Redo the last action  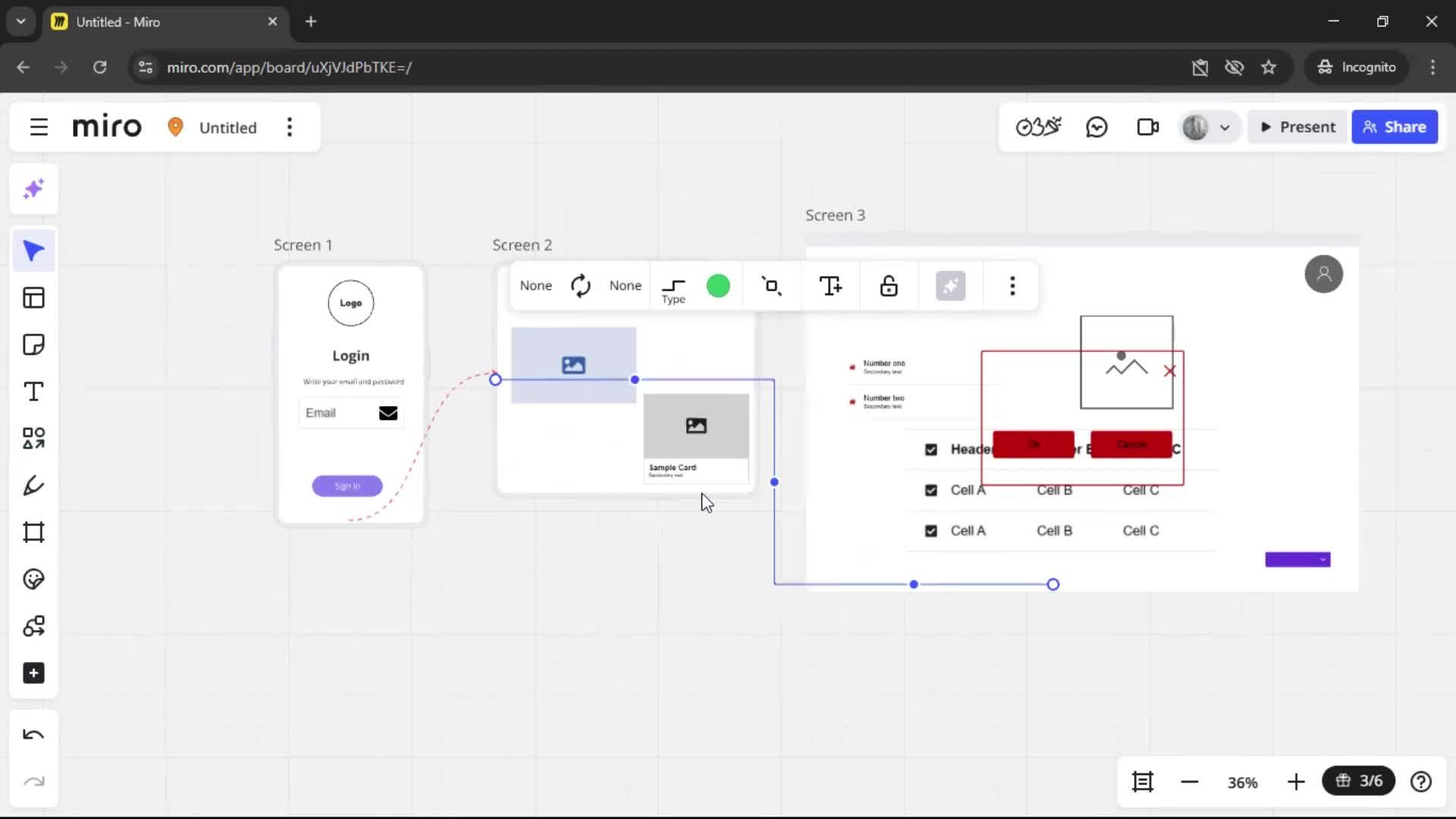coord(33,782)
